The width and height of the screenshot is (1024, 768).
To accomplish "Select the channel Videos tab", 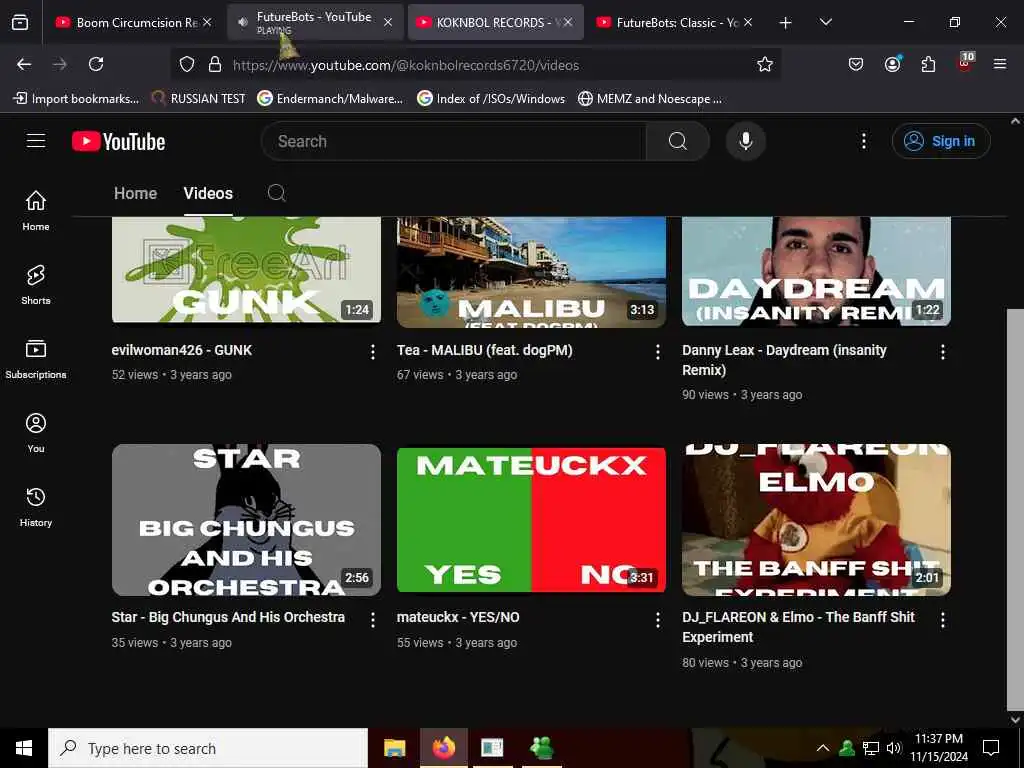I will tap(208, 193).
